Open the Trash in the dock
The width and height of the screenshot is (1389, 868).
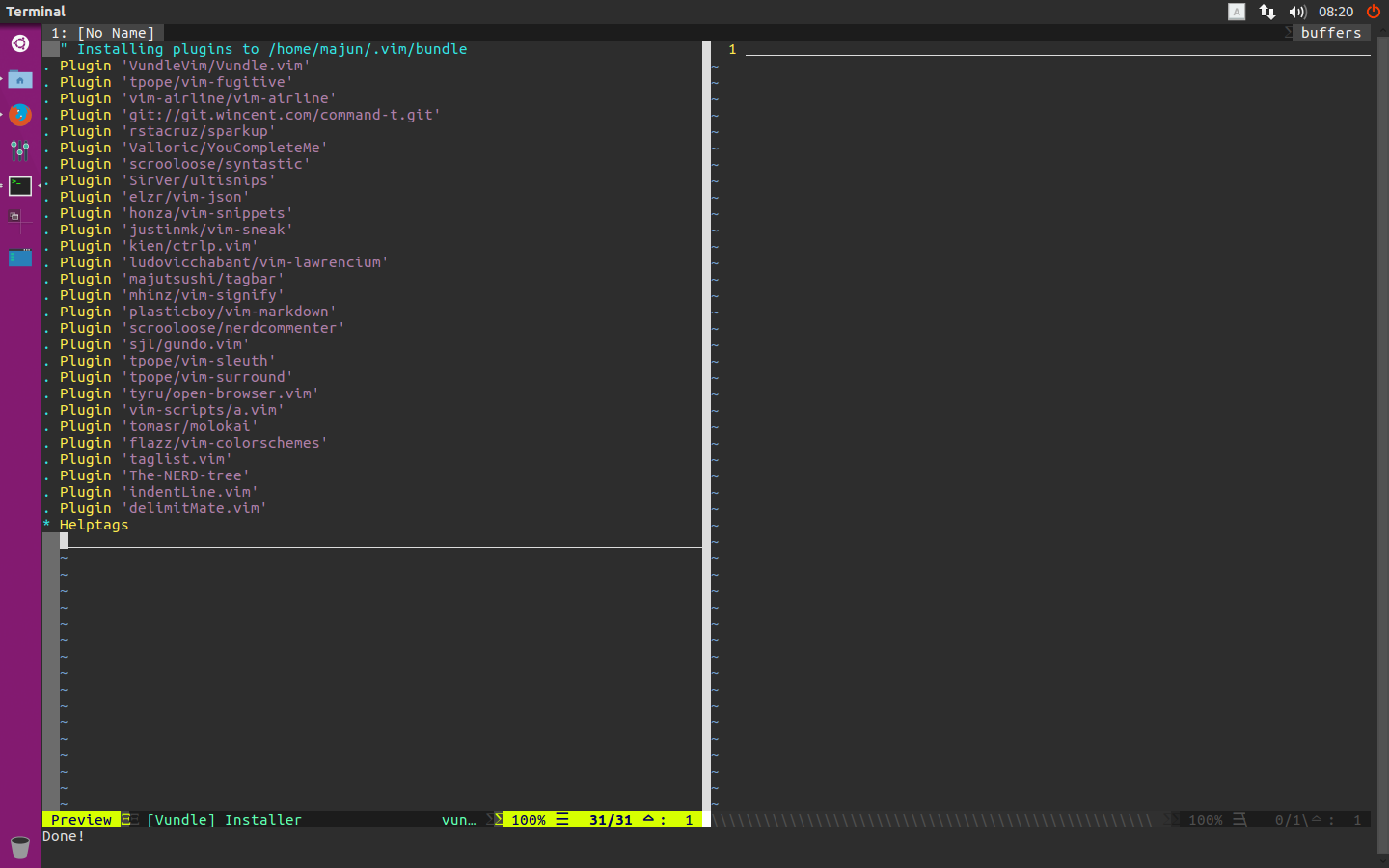point(20,847)
